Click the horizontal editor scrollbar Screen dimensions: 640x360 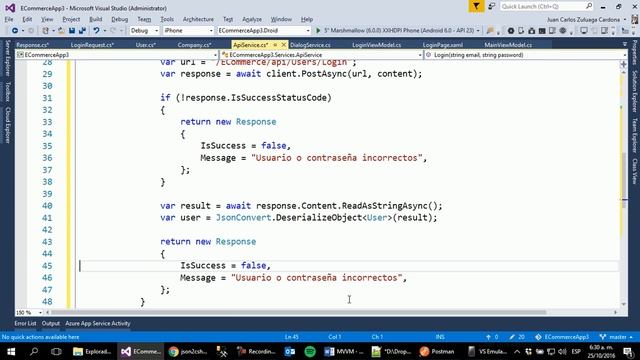point(299,312)
